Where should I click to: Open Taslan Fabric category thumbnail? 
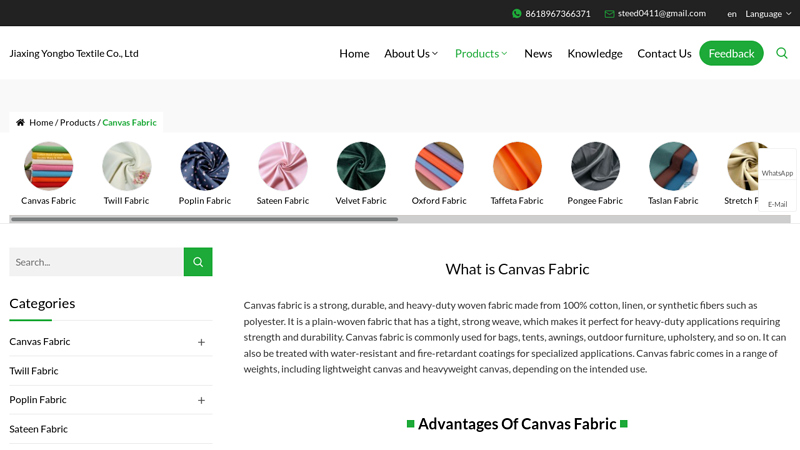[673, 166]
